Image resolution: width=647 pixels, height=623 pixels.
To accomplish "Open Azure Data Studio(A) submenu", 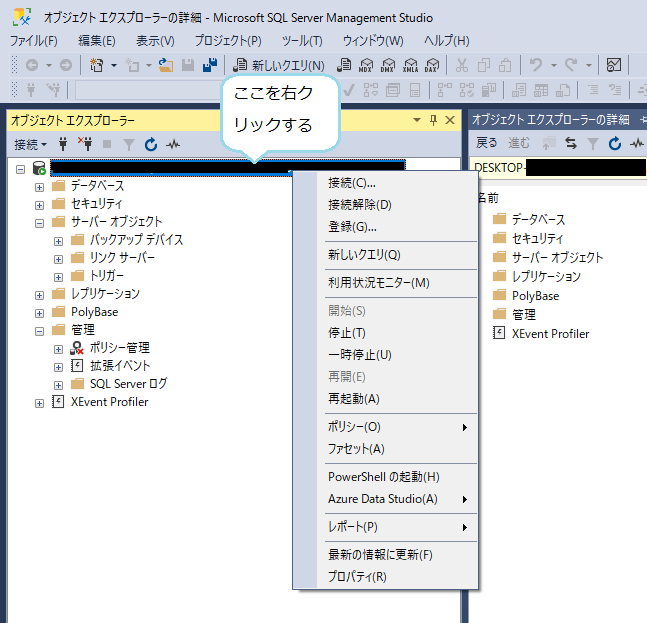I will 397,499.
